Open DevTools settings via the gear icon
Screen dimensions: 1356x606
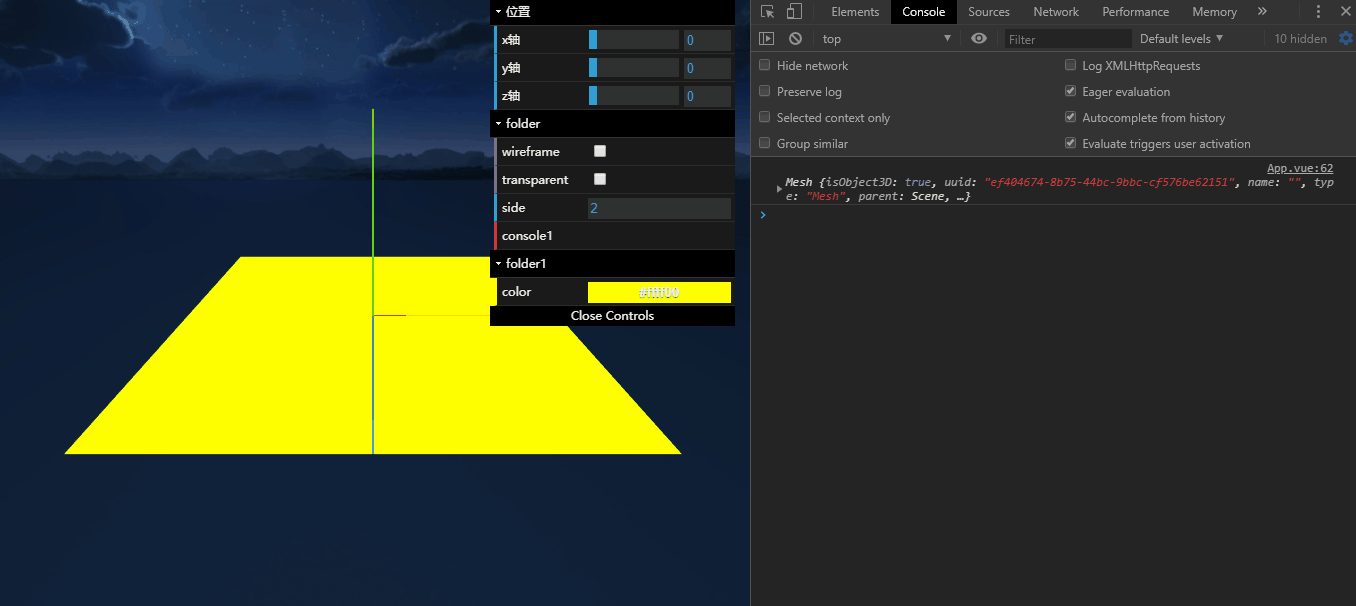pos(1345,38)
